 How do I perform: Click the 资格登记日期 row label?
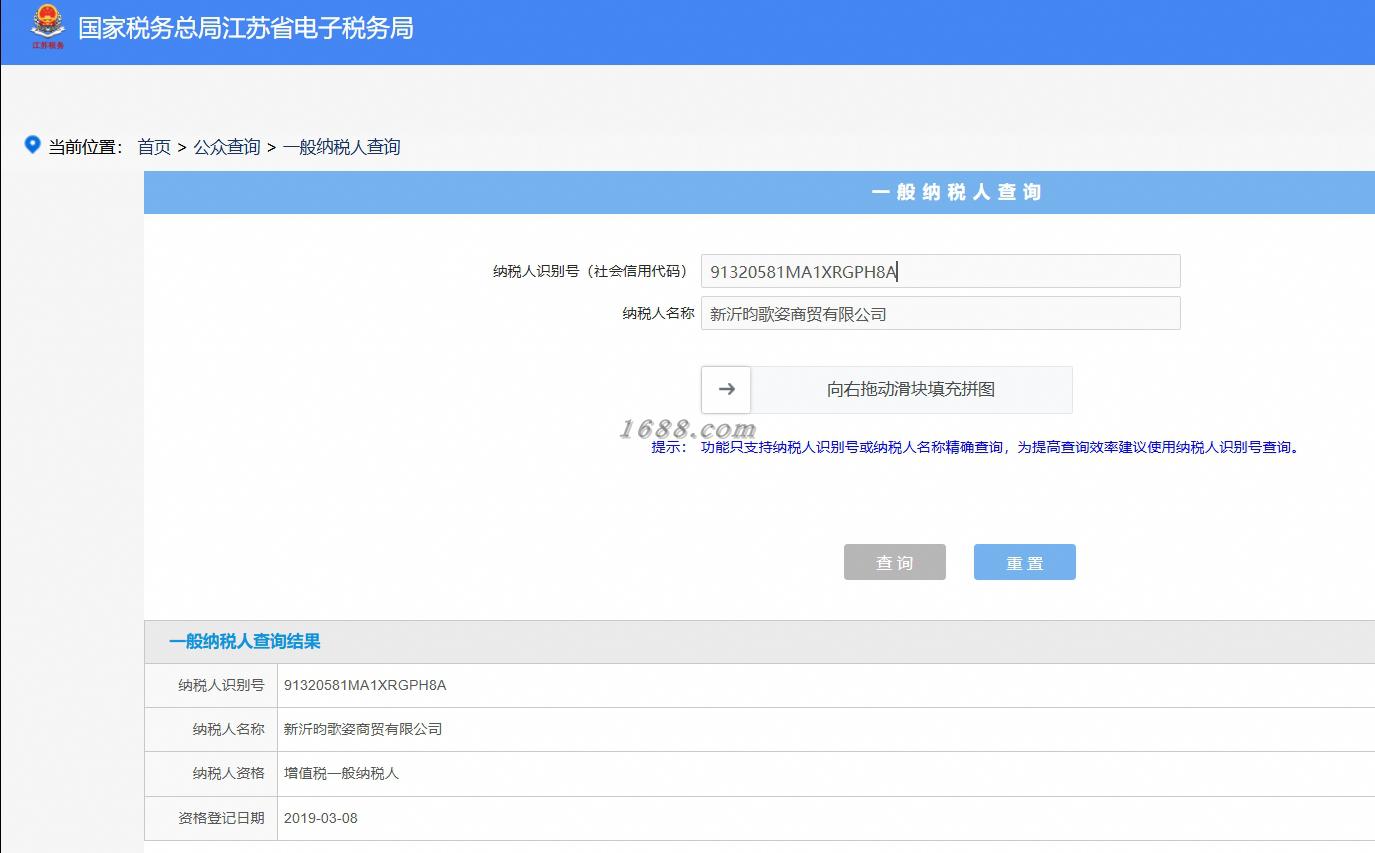pos(221,818)
